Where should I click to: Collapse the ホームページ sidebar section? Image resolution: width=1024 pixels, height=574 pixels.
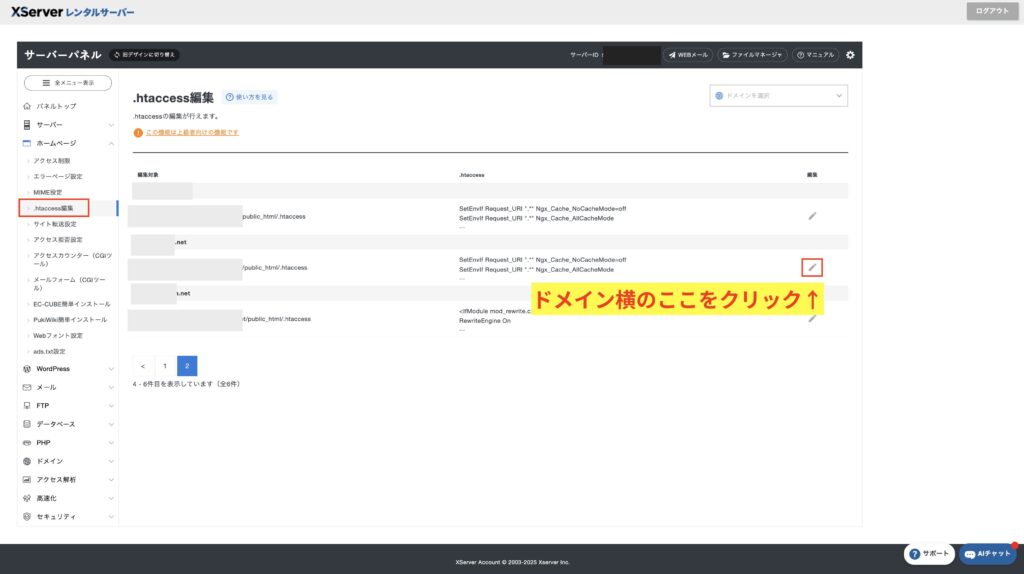click(68, 143)
